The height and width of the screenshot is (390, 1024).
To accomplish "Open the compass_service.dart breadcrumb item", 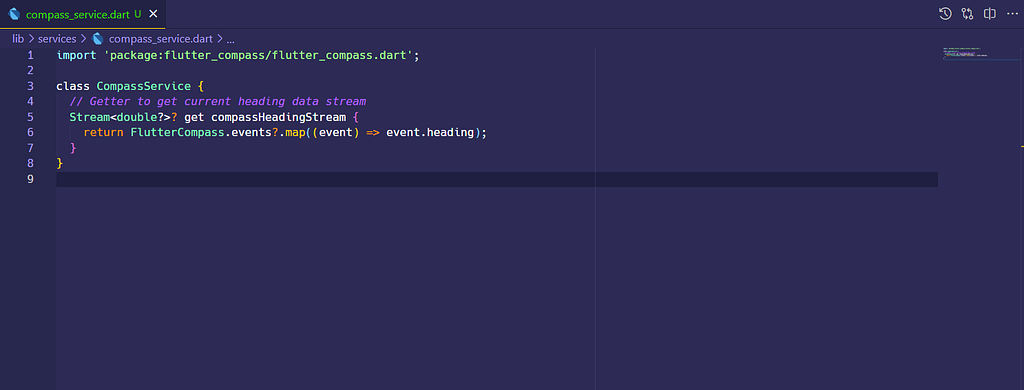I will click(161, 39).
